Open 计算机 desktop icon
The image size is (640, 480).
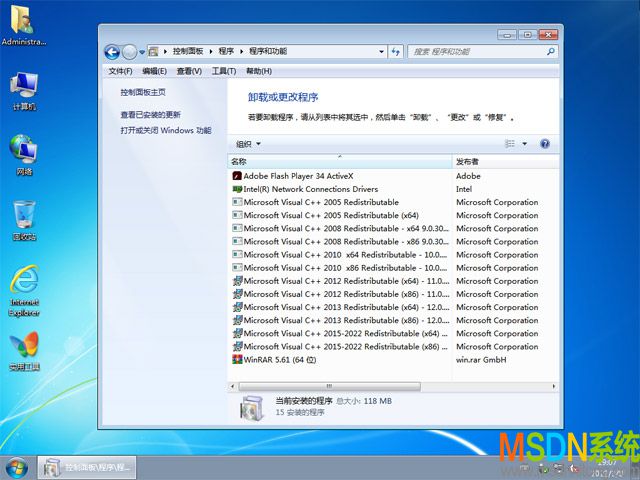coord(24,91)
